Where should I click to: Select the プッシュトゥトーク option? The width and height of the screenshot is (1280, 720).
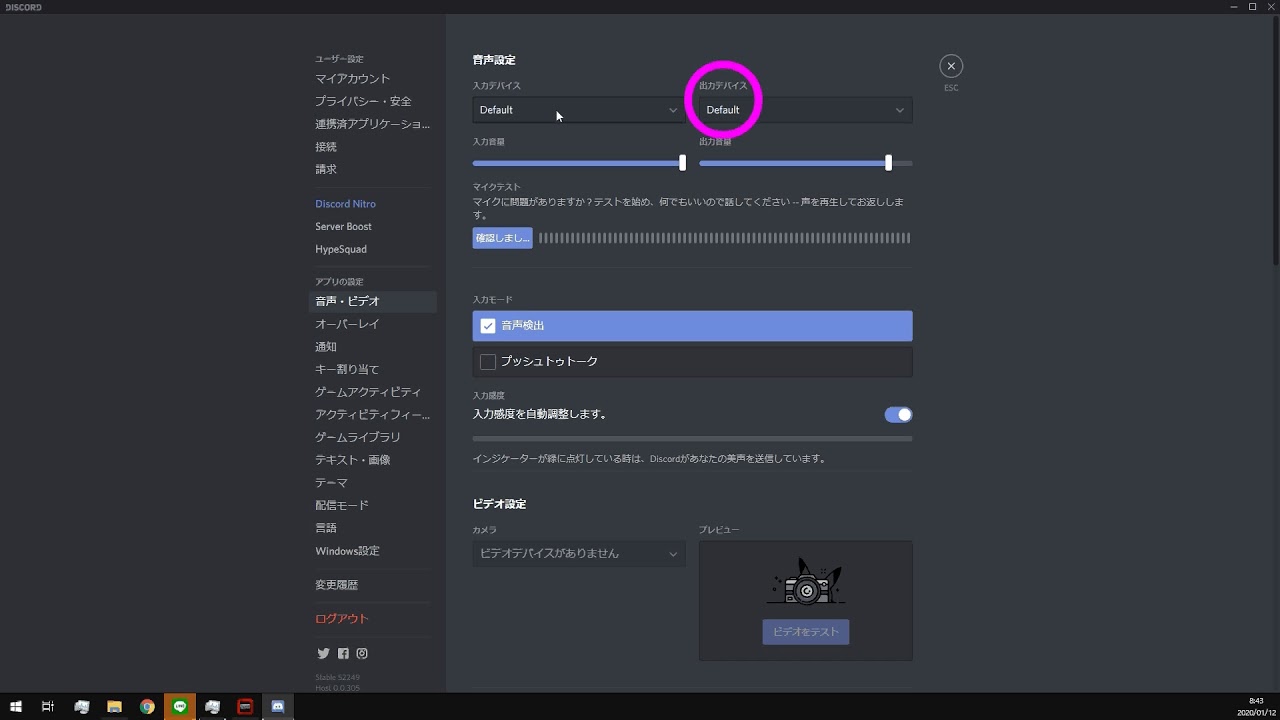[692, 361]
